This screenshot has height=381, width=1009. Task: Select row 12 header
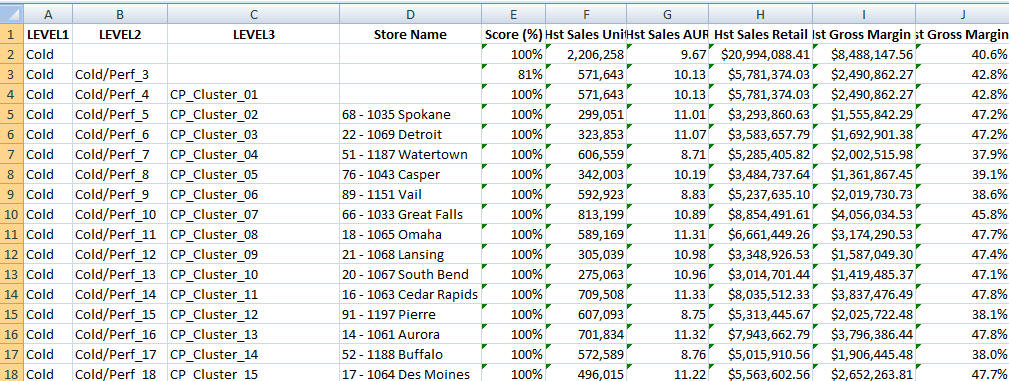coord(12,254)
